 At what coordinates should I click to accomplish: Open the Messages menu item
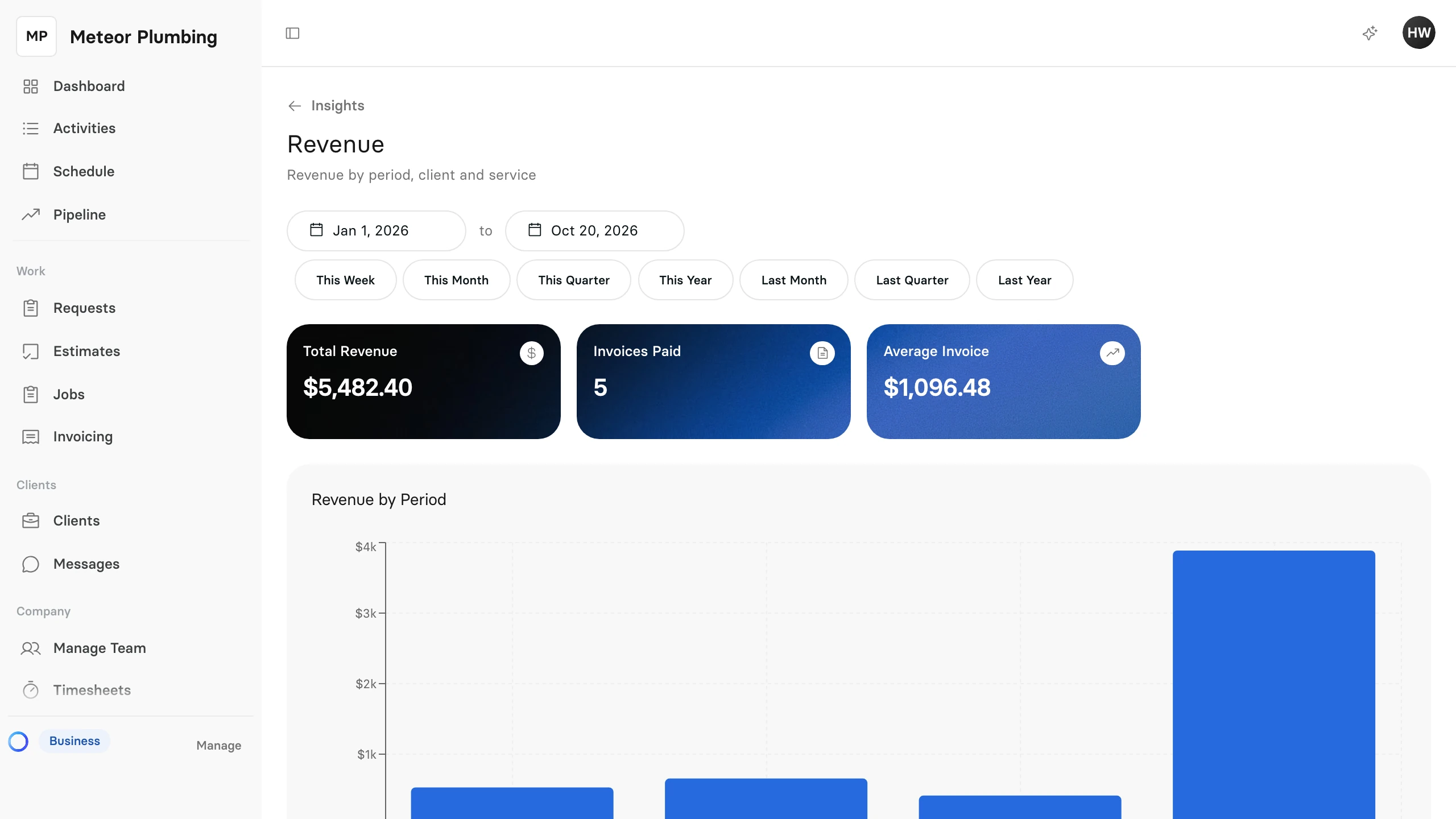pyautogui.click(x=131, y=564)
